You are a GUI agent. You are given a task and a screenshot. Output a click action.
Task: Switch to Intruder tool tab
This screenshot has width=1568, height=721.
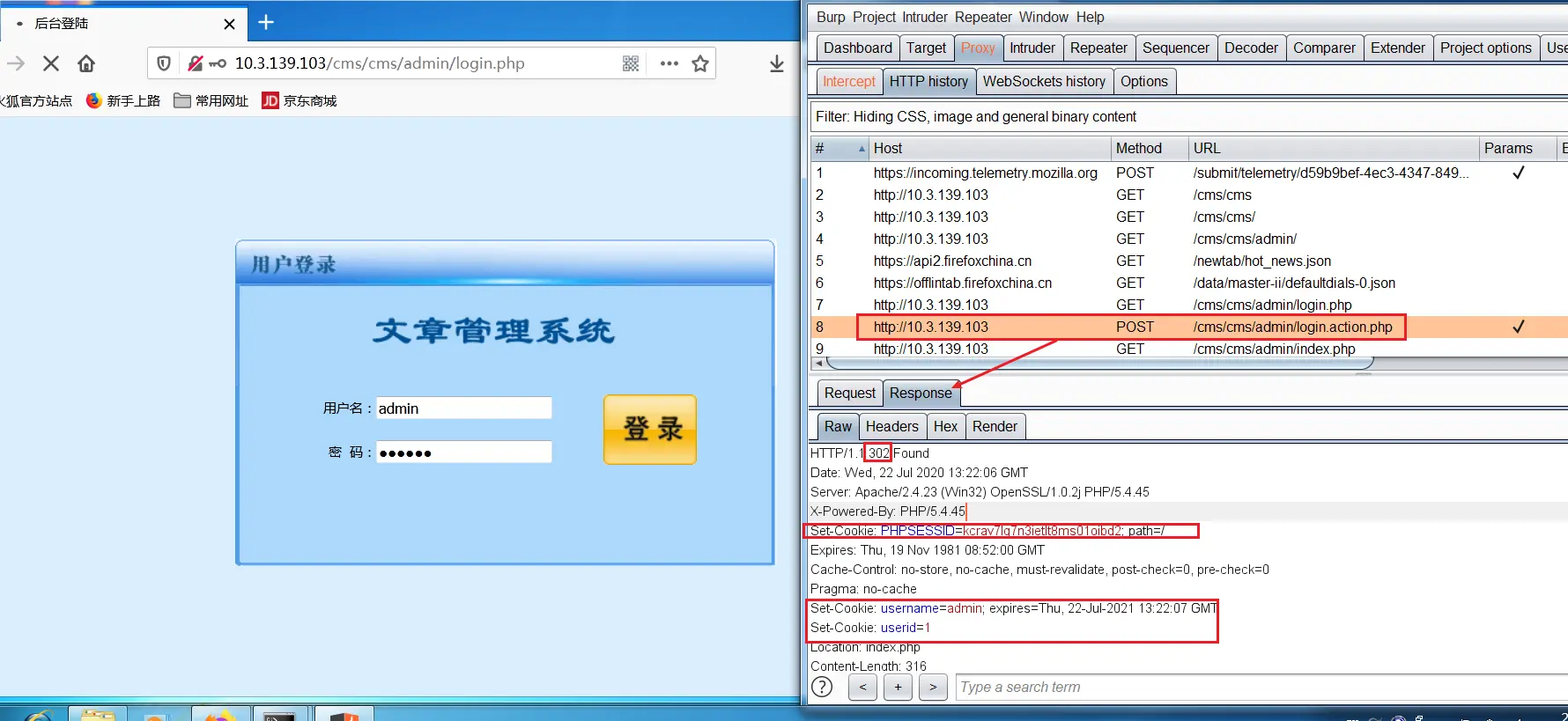(x=1032, y=48)
